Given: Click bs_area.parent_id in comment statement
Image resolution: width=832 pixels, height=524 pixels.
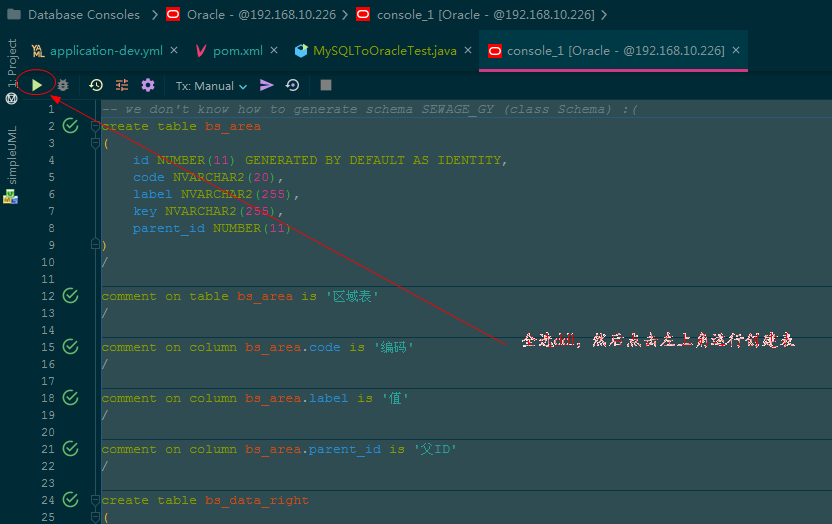Looking at the screenshot, I should pos(313,449).
